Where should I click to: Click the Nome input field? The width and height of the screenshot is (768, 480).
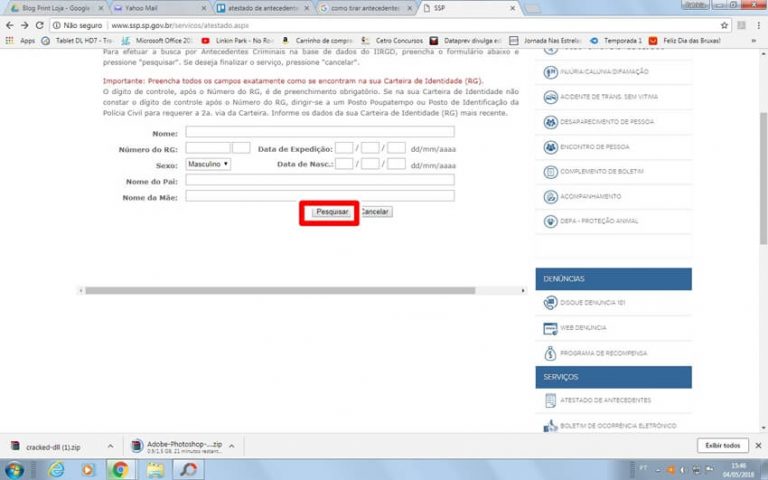coord(318,132)
